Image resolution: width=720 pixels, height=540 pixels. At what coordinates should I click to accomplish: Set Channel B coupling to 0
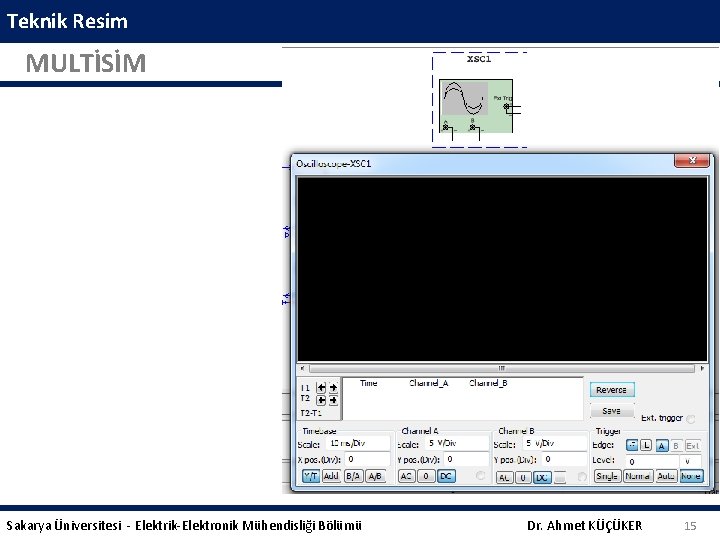tap(523, 478)
